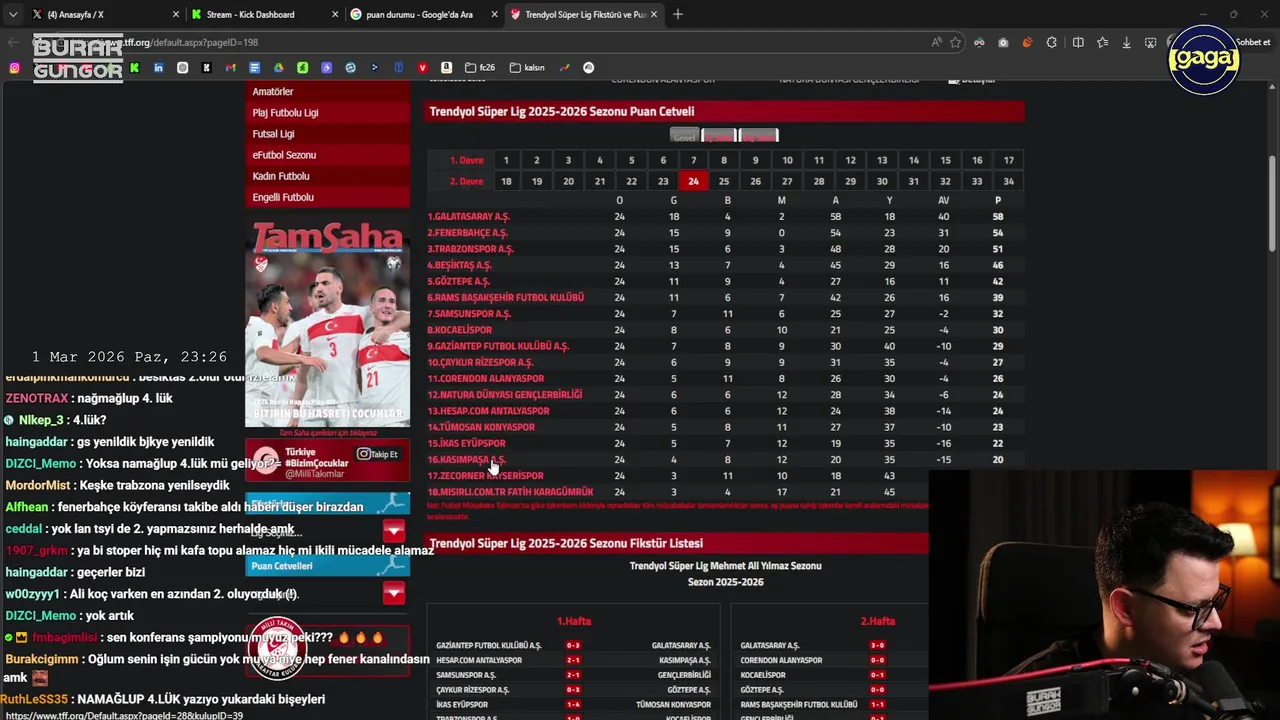
Task: Open the browser extensions puzzle icon
Action: [x=1052, y=42]
